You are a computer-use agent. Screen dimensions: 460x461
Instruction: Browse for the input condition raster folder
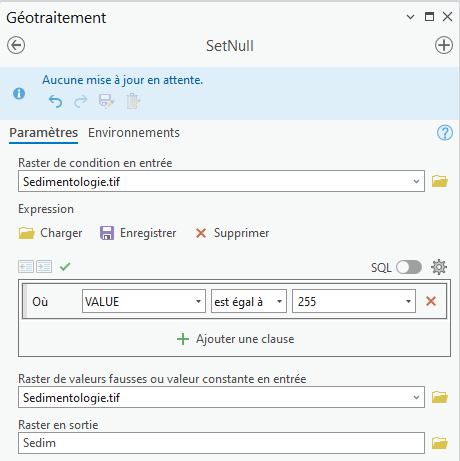coord(440,181)
